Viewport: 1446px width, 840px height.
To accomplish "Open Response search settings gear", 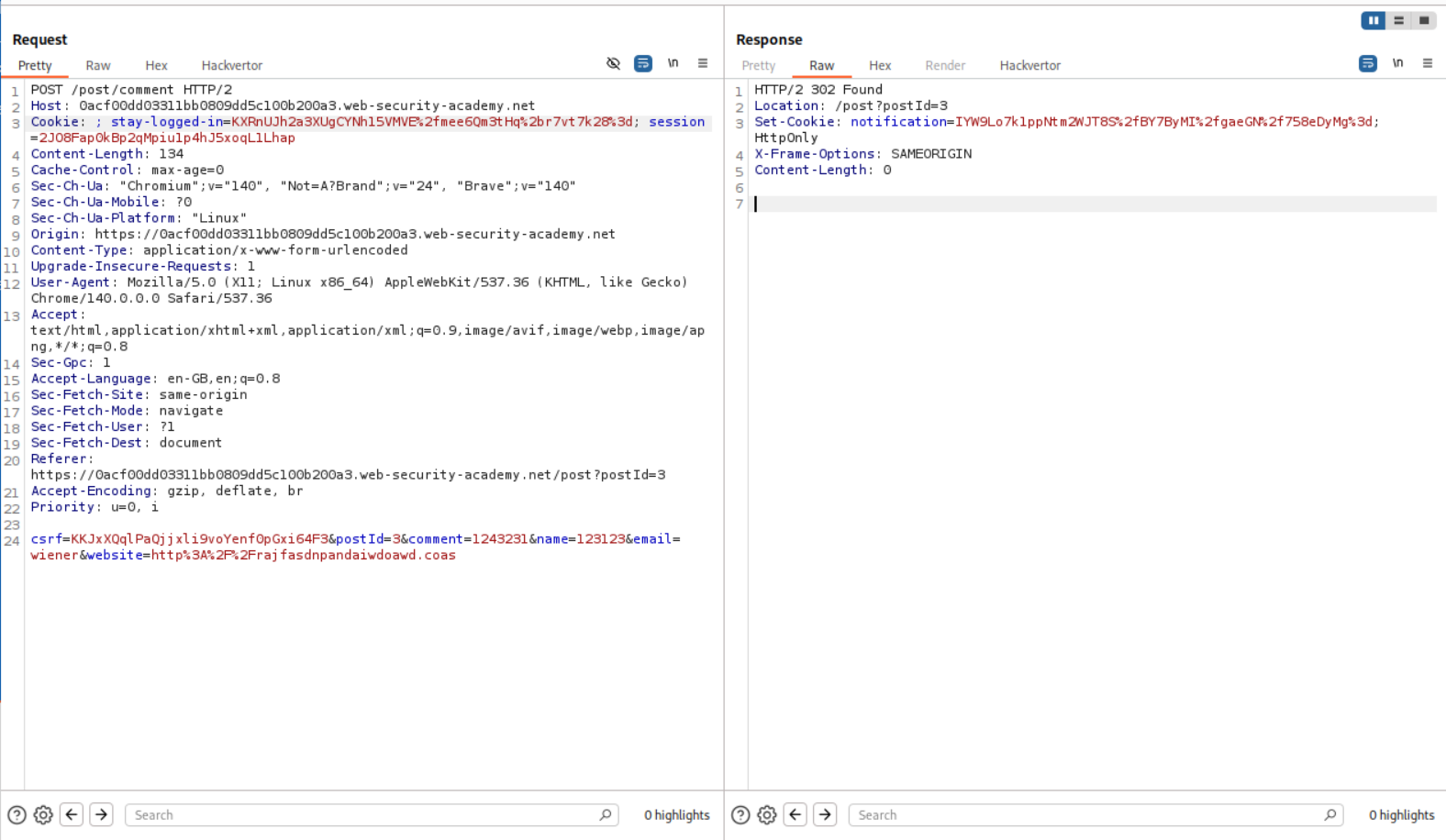I will point(767,814).
